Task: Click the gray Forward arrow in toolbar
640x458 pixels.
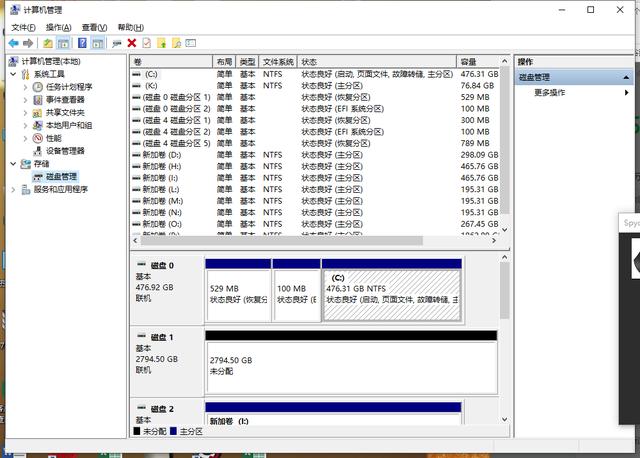Action: point(28,43)
